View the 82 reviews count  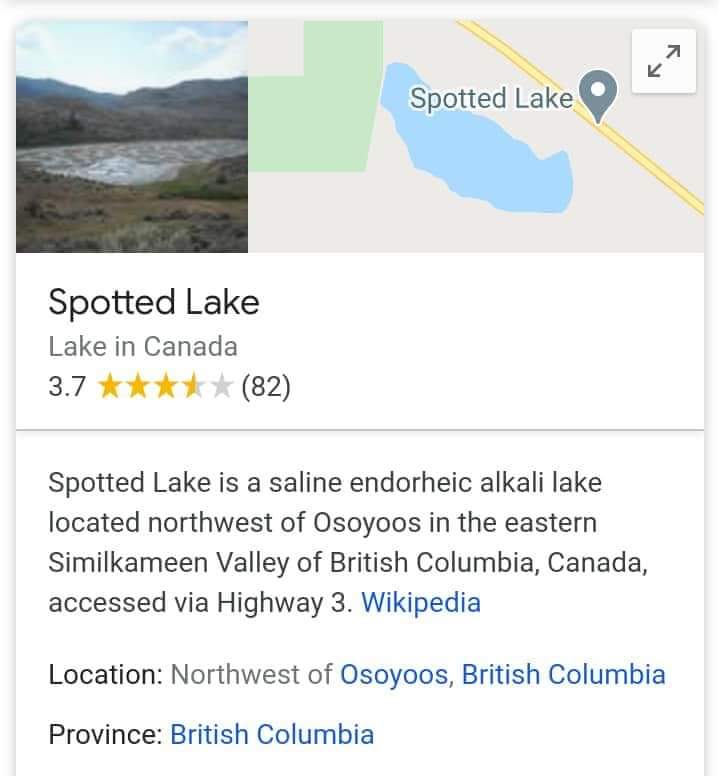[266, 387]
